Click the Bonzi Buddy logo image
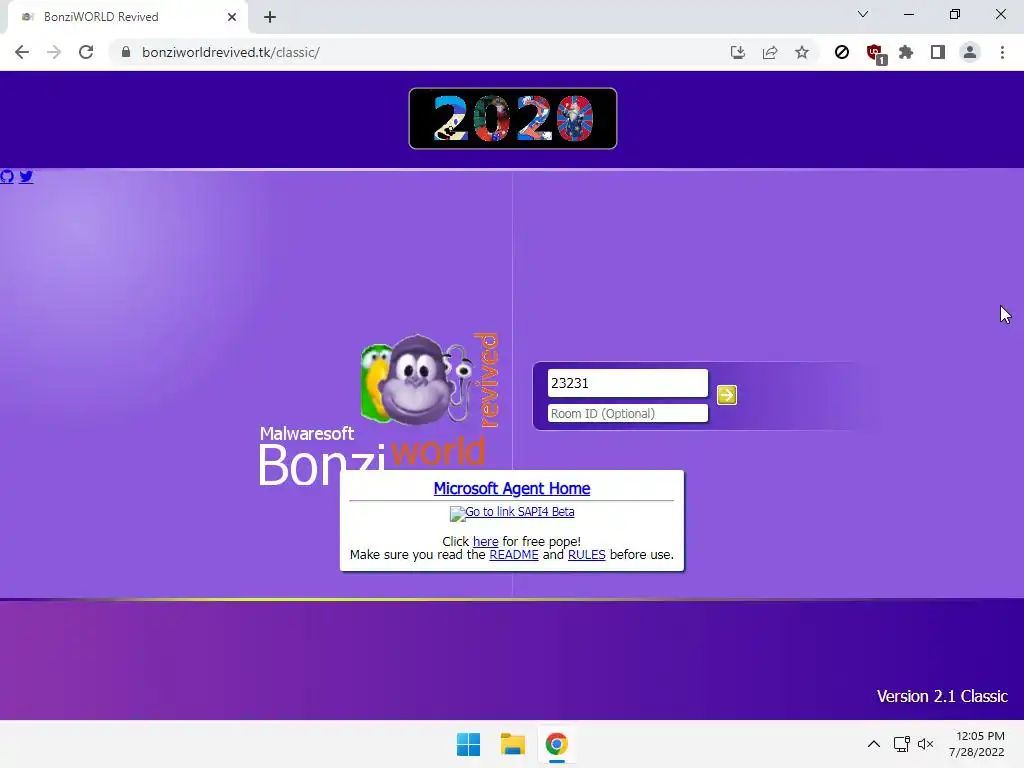The width and height of the screenshot is (1024, 768). tap(414, 380)
